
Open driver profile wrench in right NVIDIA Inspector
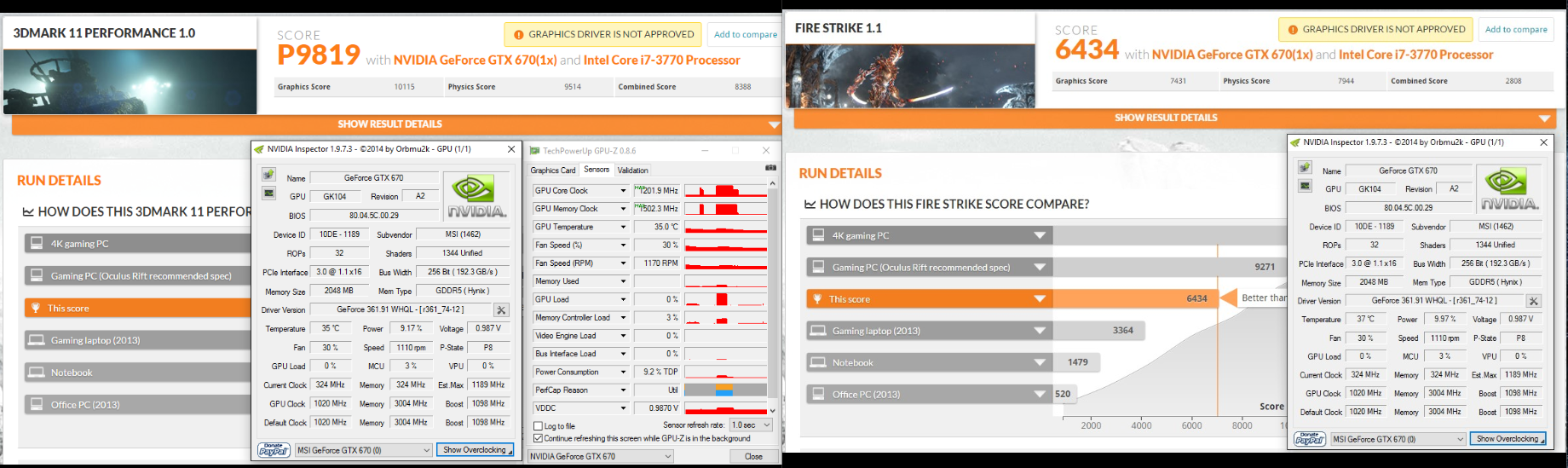(1534, 301)
